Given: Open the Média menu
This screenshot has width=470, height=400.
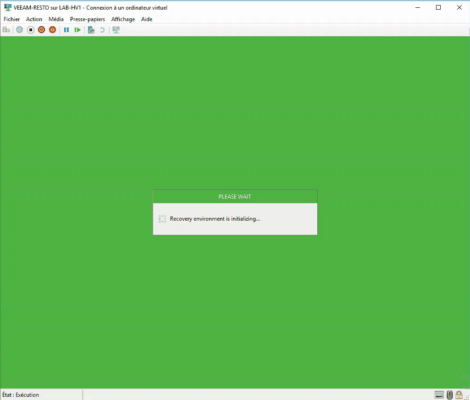Looking at the screenshot, I should pyautogui.click(x=56, y=19).
